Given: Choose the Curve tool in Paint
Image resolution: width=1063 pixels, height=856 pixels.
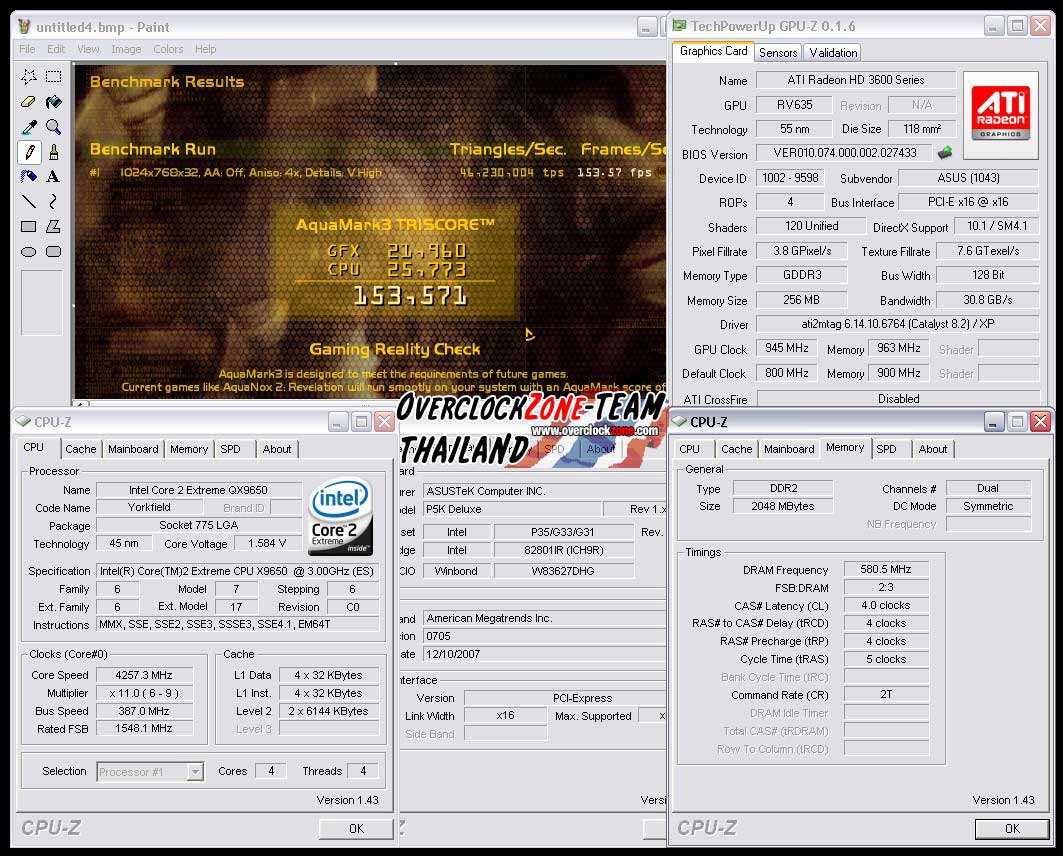Looking at the screenshot, I should (x=54, y=201).
